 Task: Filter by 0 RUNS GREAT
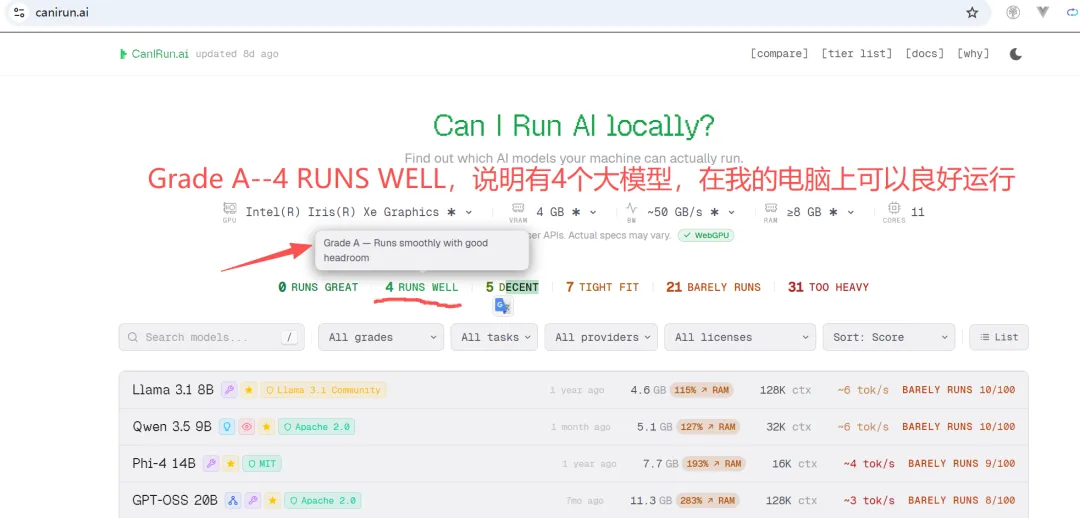pyautogui.click(x=318, y=287)
